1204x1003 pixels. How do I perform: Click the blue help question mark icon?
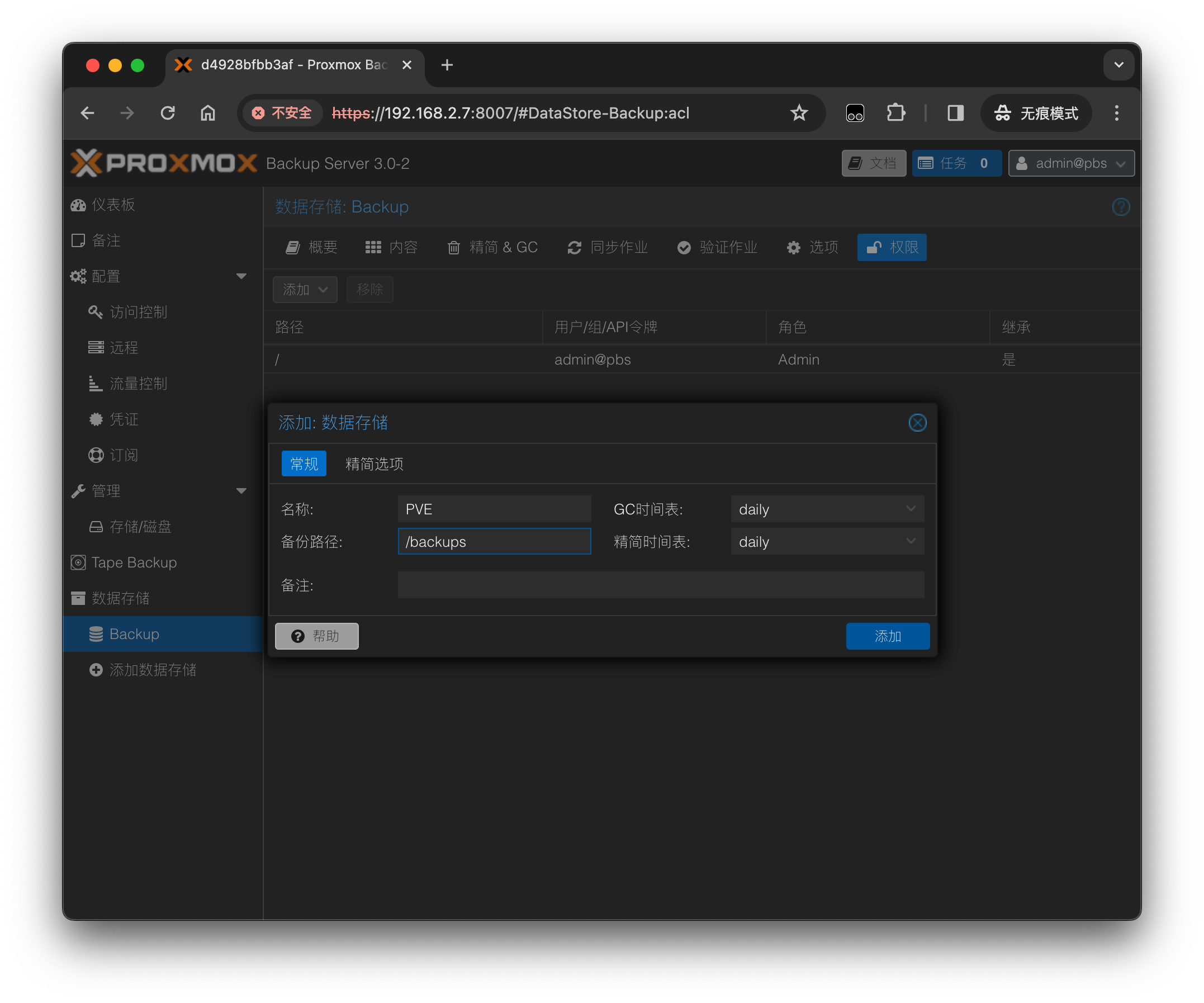[x=1121, y=206]
